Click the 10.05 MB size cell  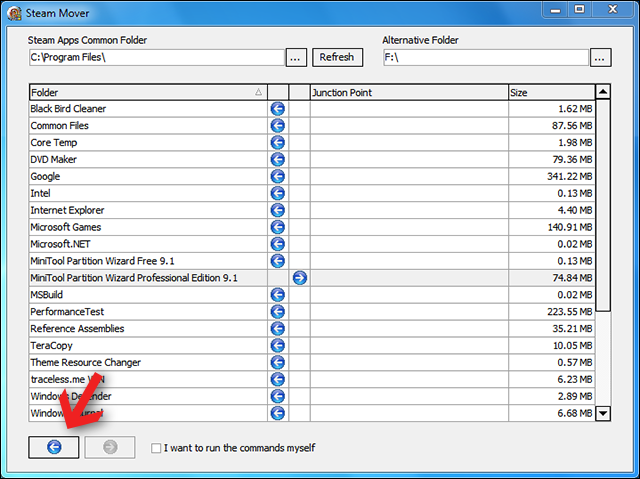(552, 346)
